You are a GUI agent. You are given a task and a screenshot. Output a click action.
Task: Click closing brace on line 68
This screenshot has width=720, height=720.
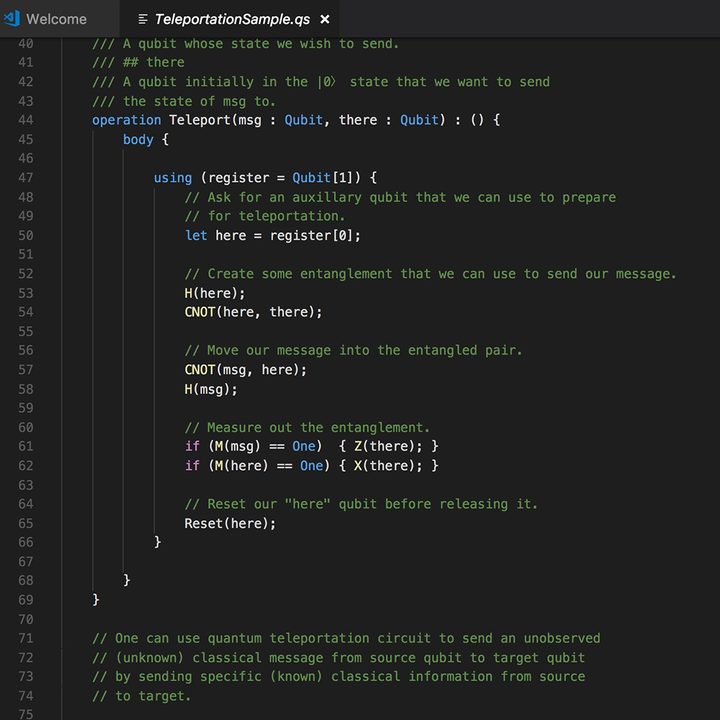click(x=127, y=580)
